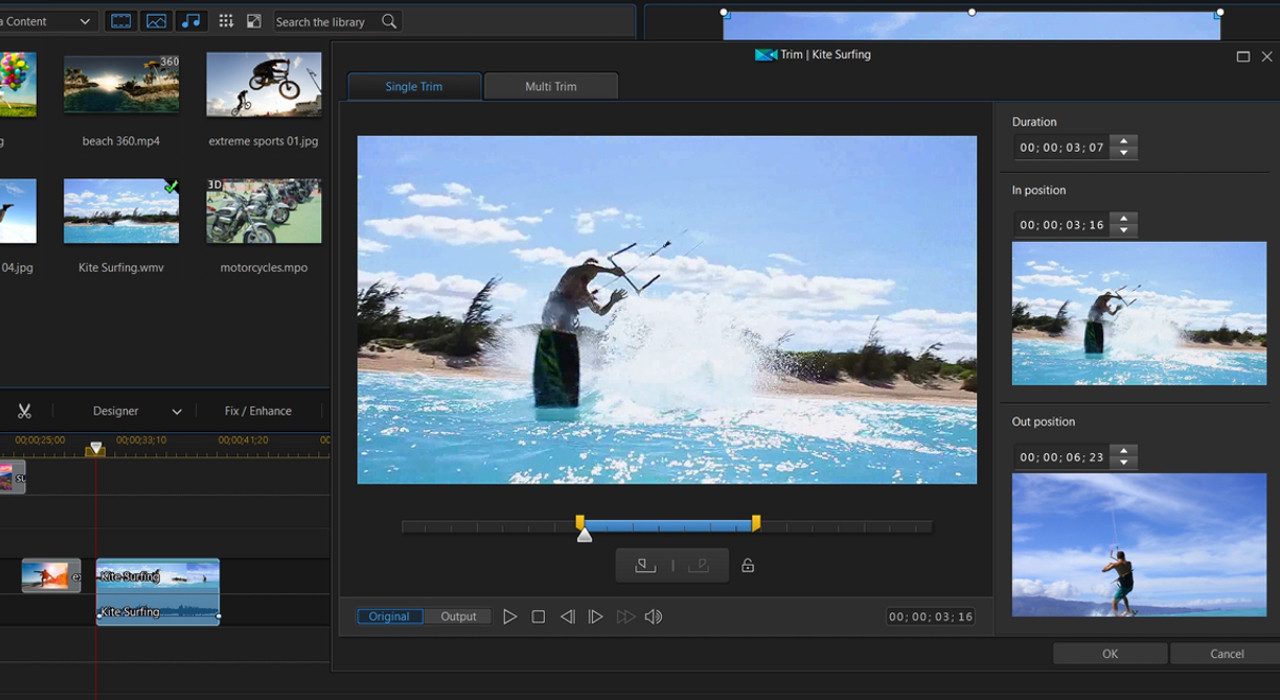Select the Kite Surfing audio clip on the timeline
The height and width of the screenshot is (700, 1280).
[x=158, y=609]
